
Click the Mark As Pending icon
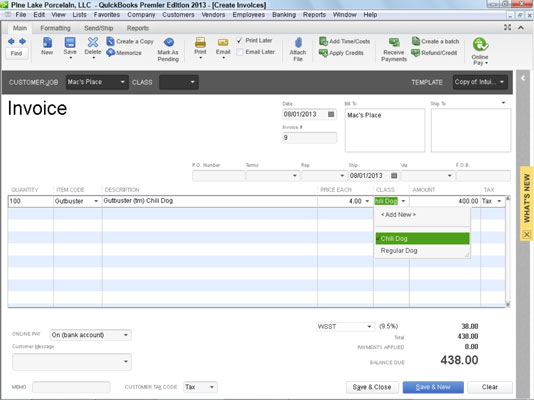coord(169,42)
